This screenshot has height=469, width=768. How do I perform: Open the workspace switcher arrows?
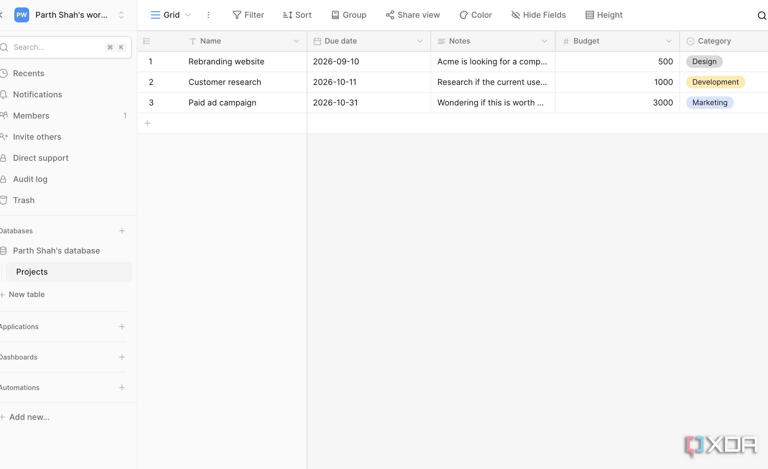click(121, 15)
